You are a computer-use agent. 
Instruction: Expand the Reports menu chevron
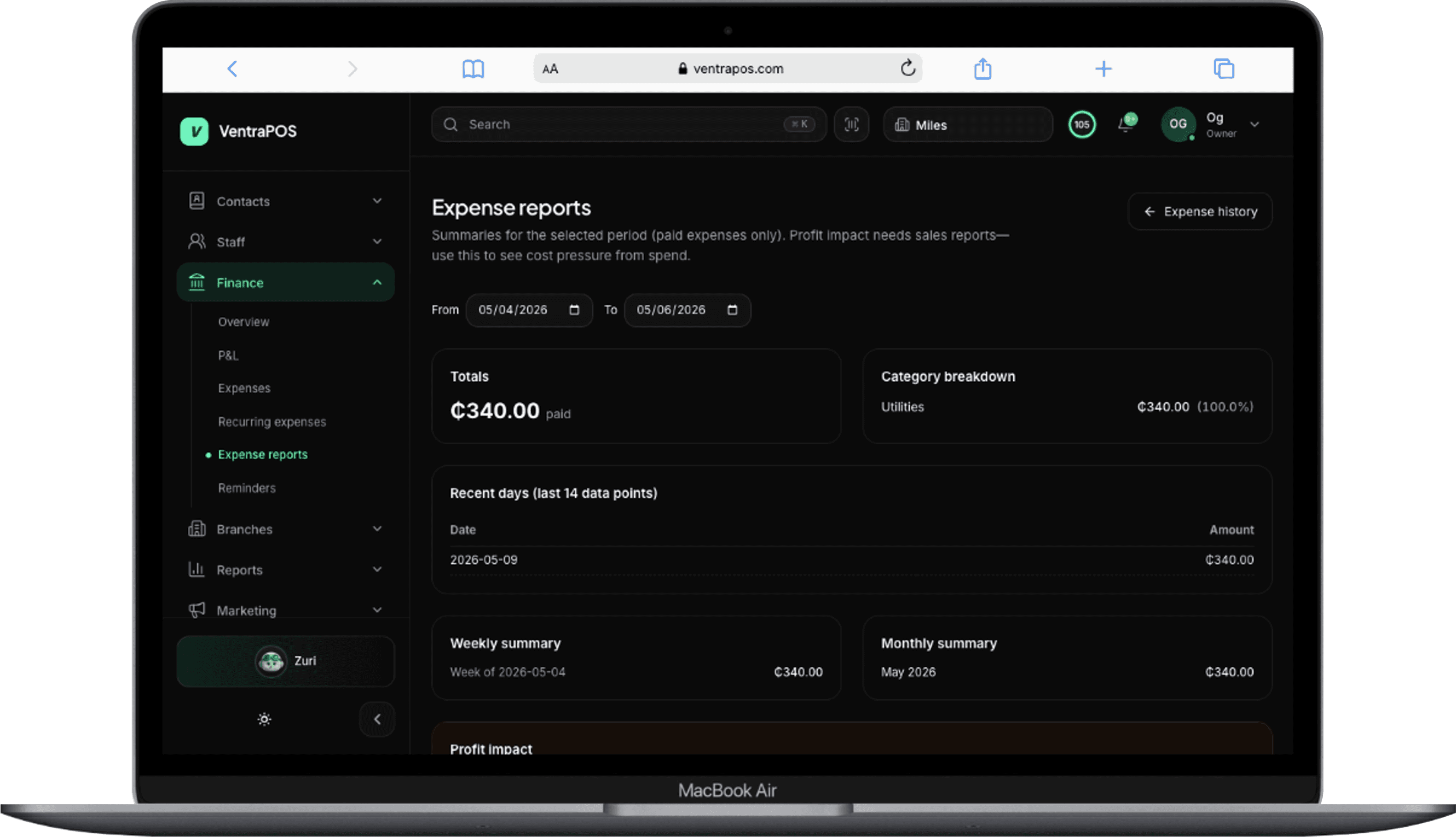click(377, 570)
